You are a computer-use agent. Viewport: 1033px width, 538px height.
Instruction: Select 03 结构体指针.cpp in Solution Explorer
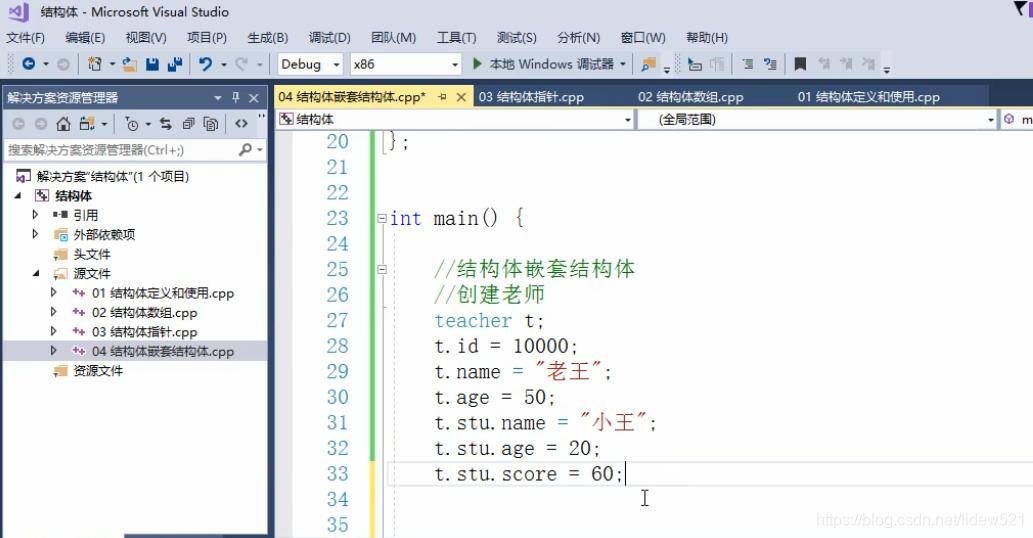(144, 332)
